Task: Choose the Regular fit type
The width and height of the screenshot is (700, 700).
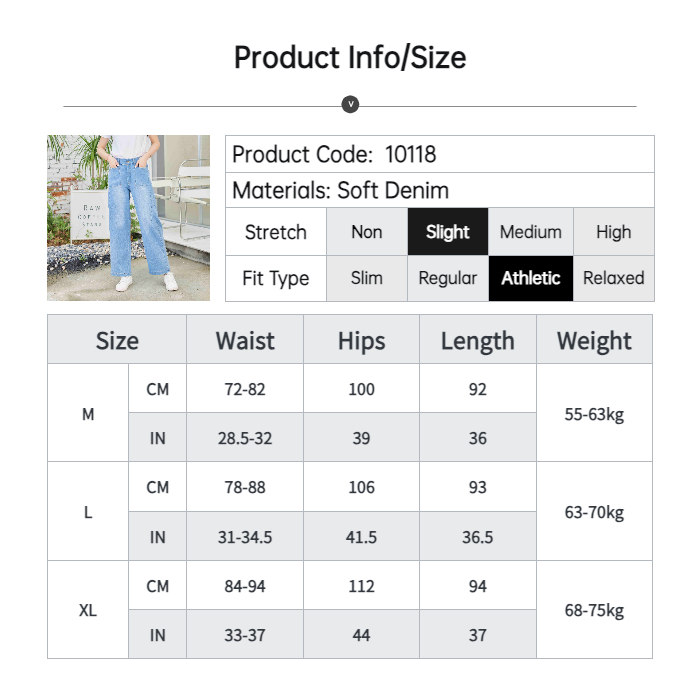Action: coord(447,278)
